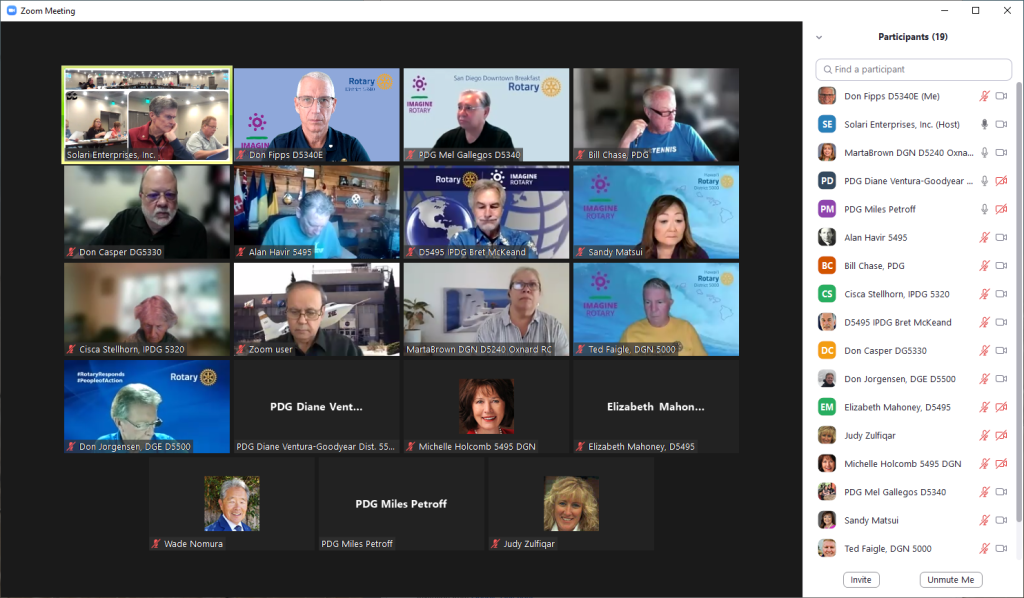Select Sandy Matsui's video tile
The height and width of the screenshot is (598, 1024).
point(656,211)
